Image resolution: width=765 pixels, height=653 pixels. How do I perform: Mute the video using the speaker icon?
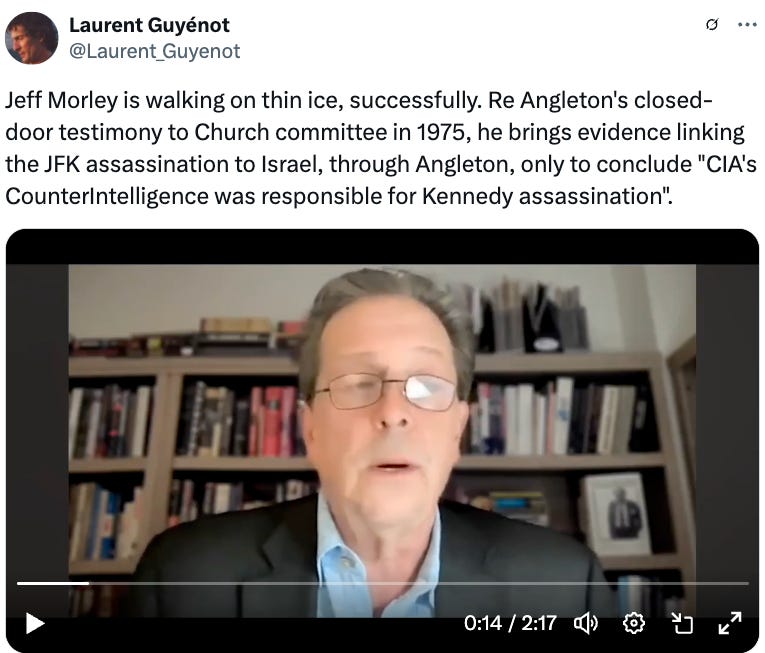585,623
